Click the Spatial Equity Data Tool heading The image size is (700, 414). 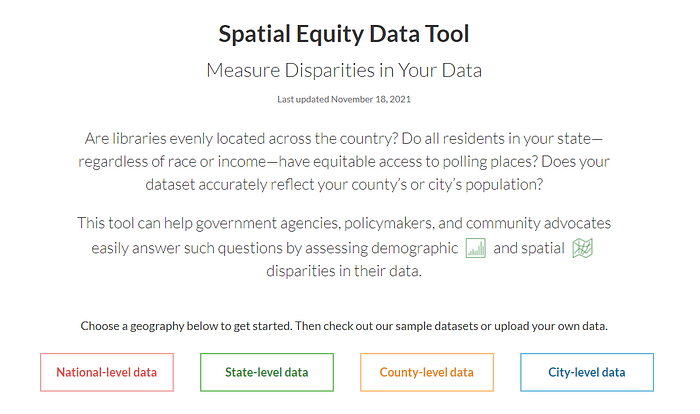tap(344, 34)
